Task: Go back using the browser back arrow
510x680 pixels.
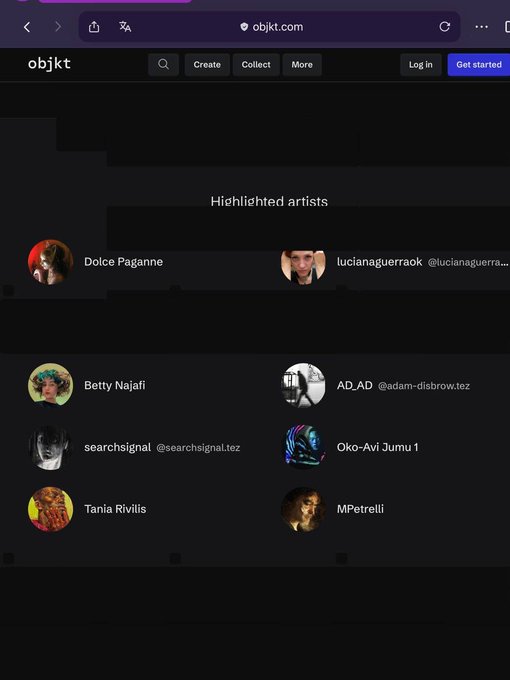Action: [27, 27]
